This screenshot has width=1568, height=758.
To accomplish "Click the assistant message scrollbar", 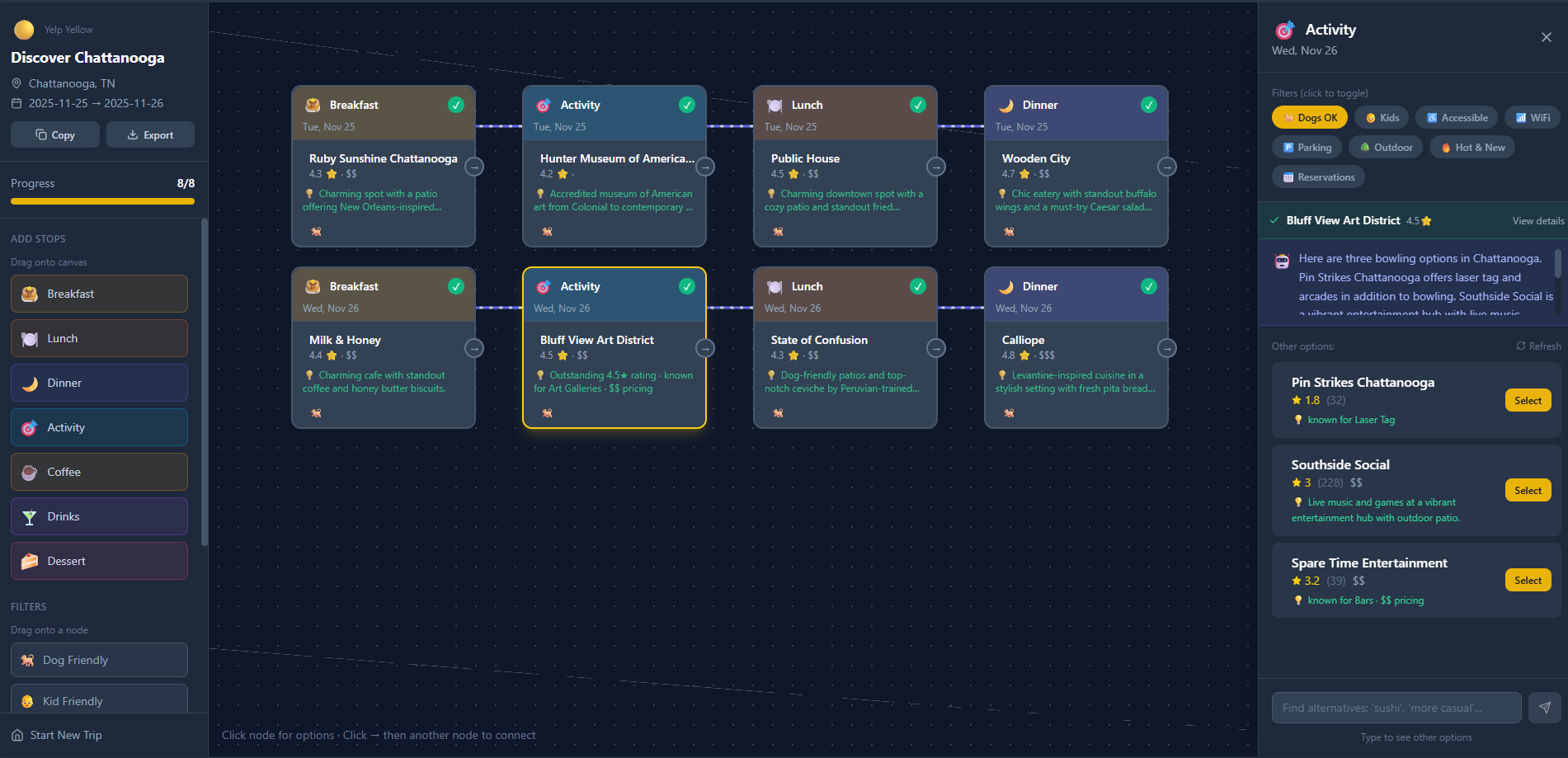I will point(1557,264).
